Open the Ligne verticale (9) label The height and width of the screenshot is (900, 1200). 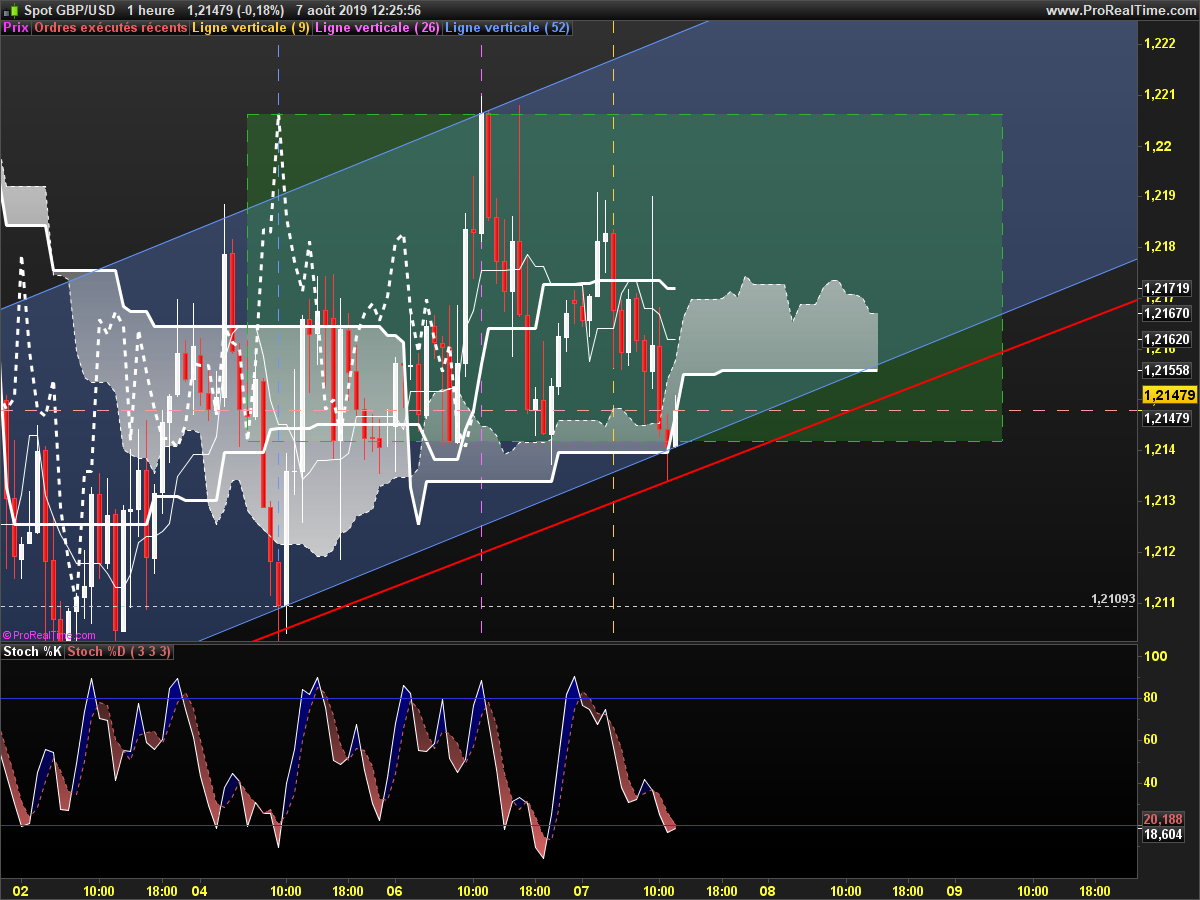pyautogui.click(x=251, y=28)
